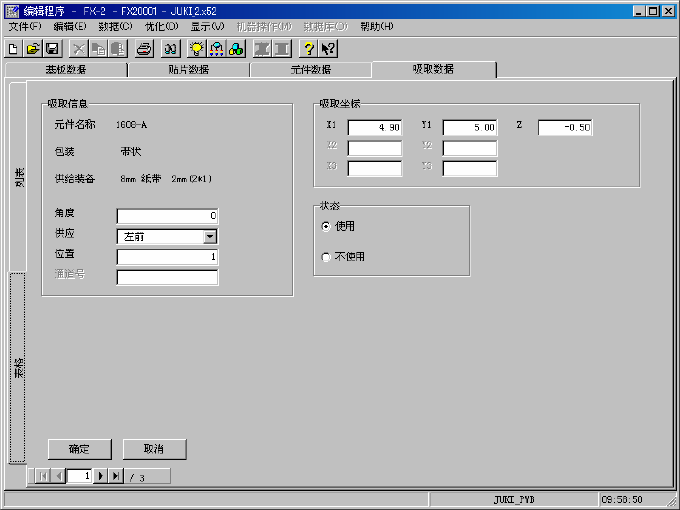
Task: Click the first grayed-out beam icon
Action: click(x=262, y=49)
